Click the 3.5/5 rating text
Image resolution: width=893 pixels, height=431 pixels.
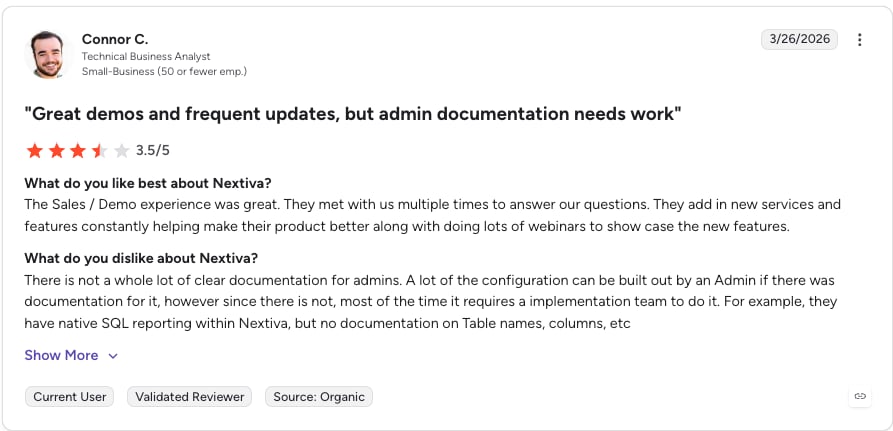pyautogui.click(x=153, y=151)
